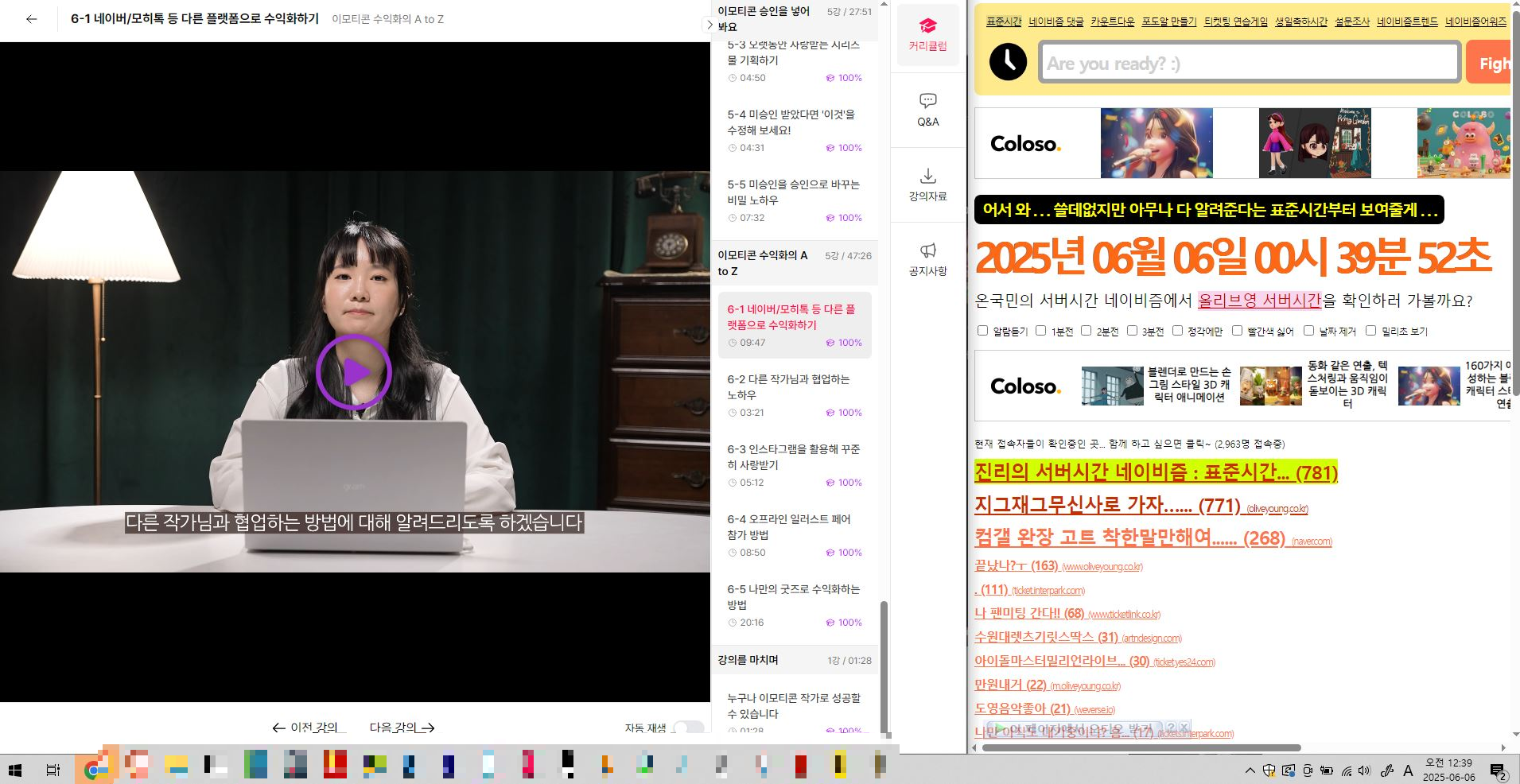Check the 빨간색 싫어 checkbox
Screen dimensions: 1520x784
coord(1237,330)
